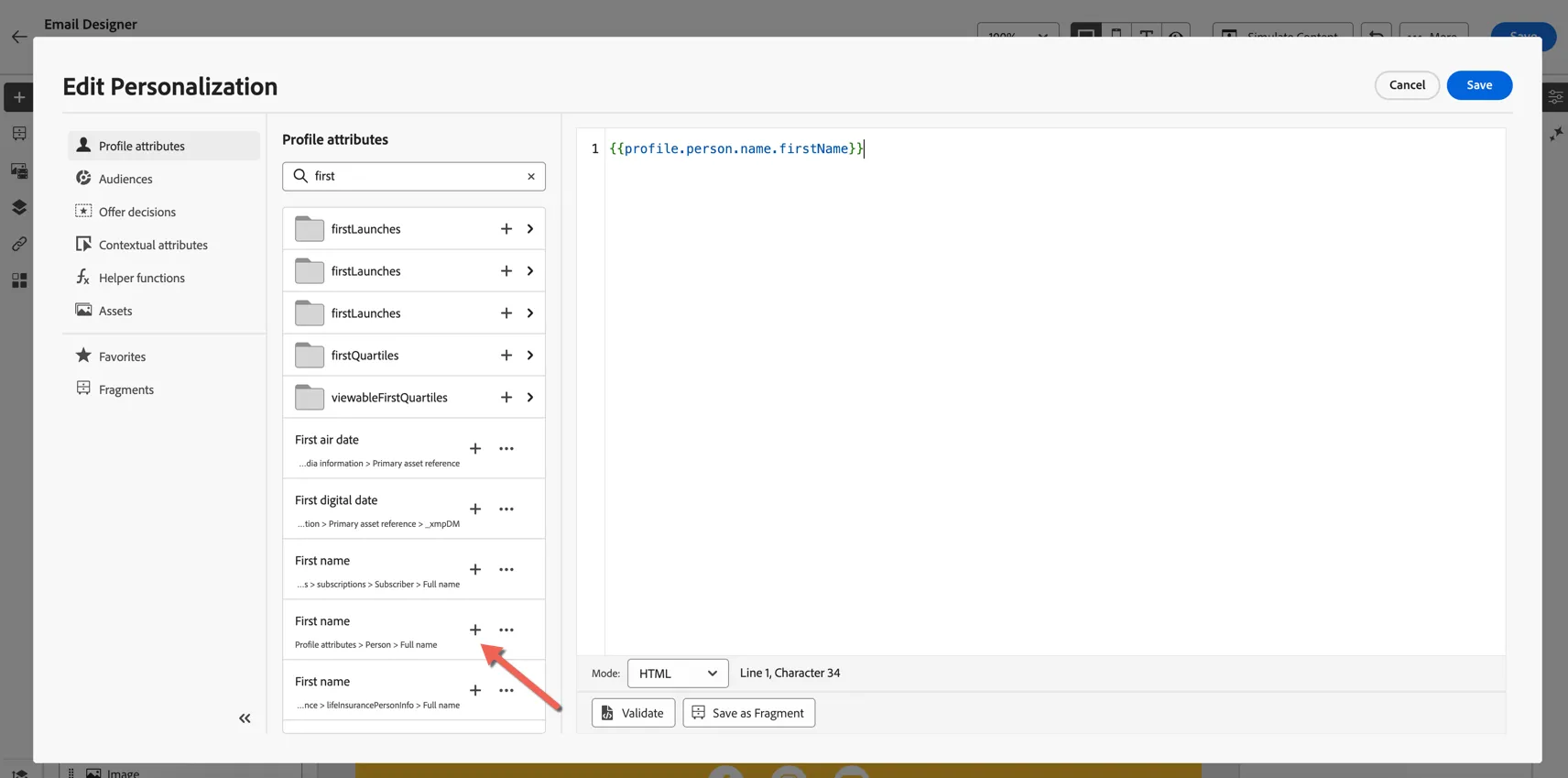Open more options for lifeInsurancePersonInfo First name
1568x778 pixels.
pos(506,691)
